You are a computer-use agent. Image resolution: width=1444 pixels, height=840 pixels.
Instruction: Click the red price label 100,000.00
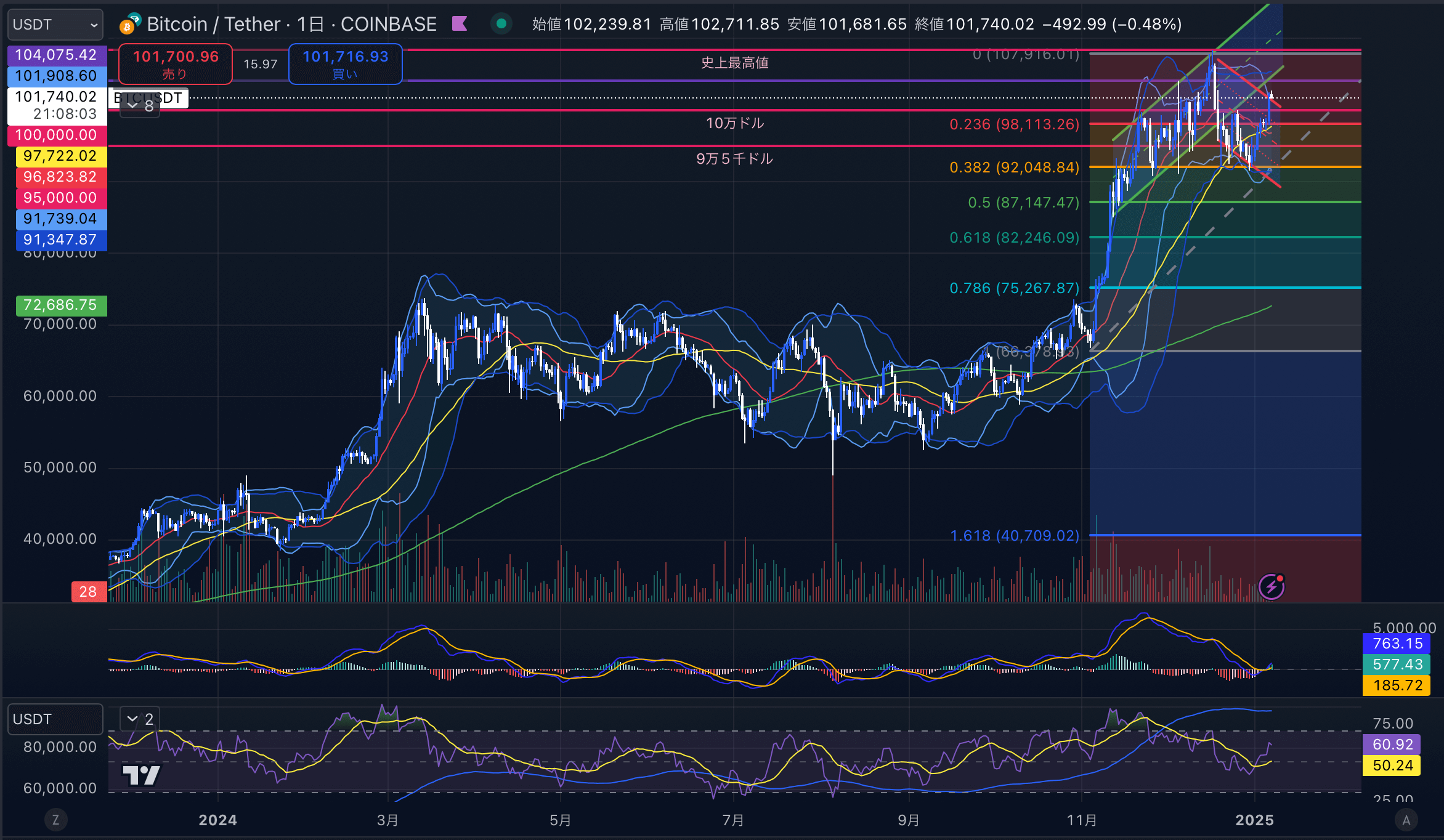tap(57, 135)
